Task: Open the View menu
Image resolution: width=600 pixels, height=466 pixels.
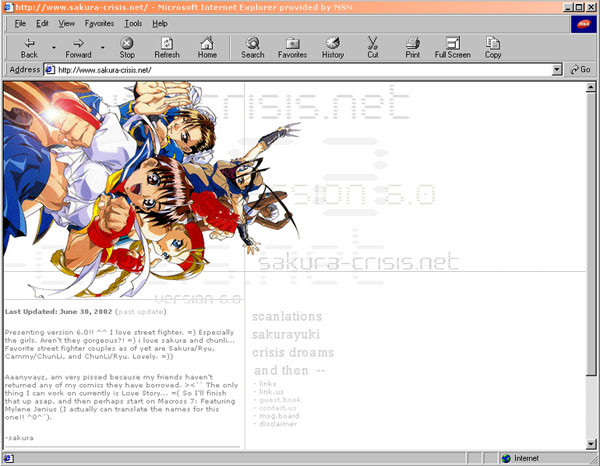Action: coord(66,24)
